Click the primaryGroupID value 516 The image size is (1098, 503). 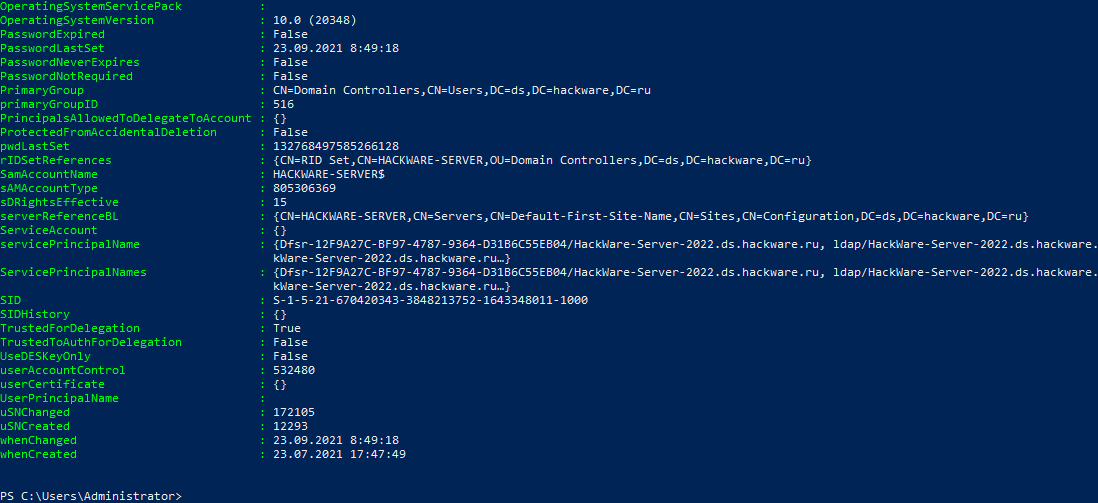click(283, 104)
